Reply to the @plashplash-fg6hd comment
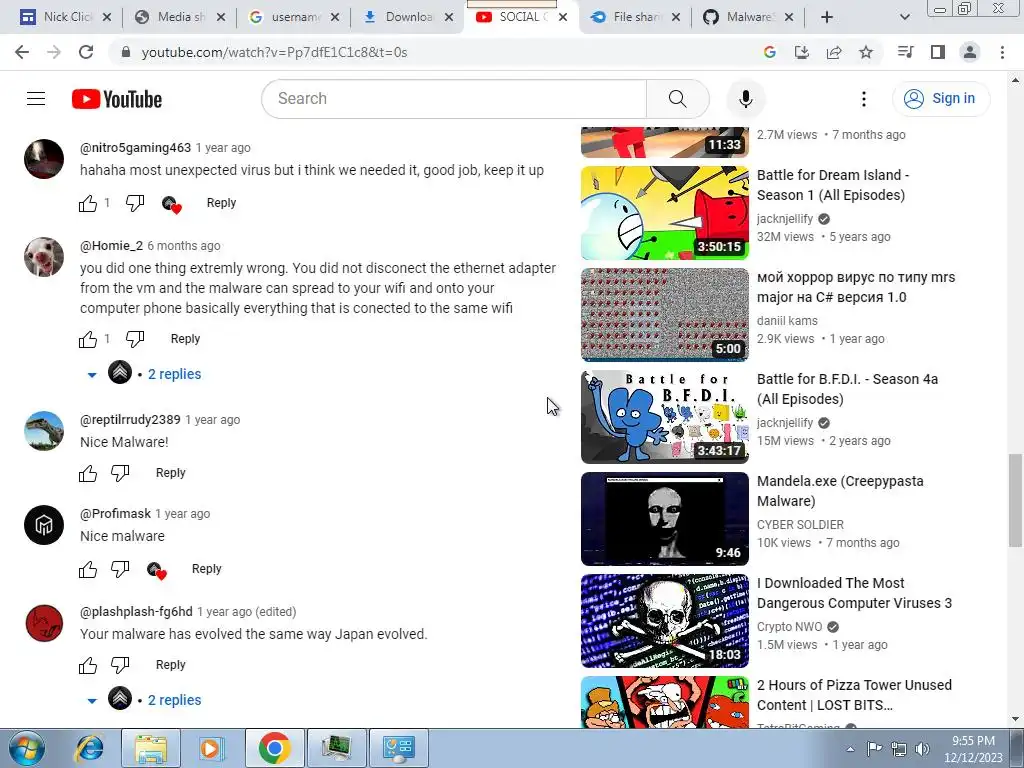This screenshot has height=768, width=1024. point(170,665)
